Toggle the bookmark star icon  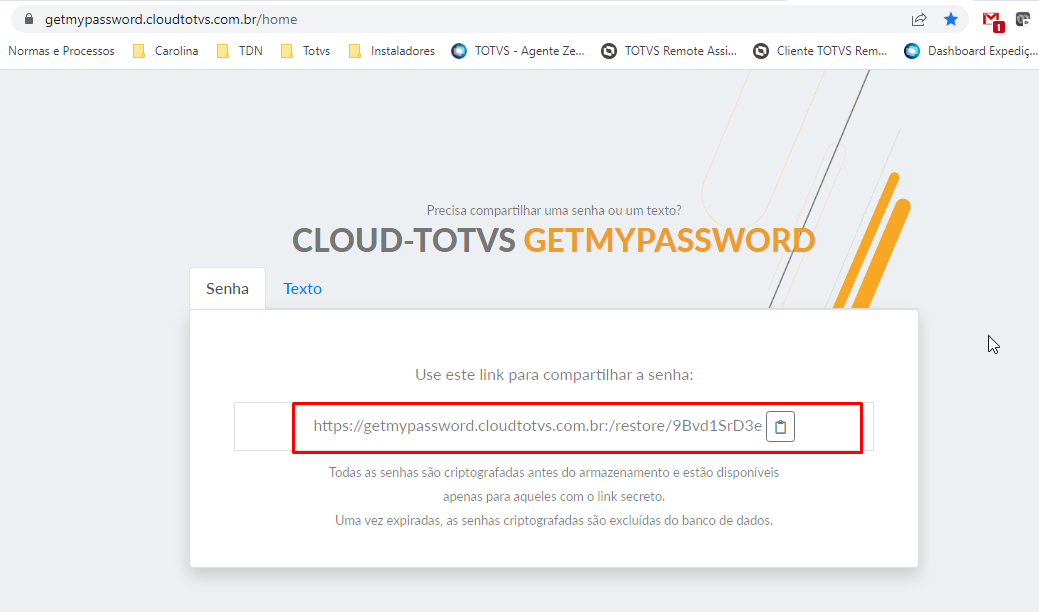(x=951, y=19)
